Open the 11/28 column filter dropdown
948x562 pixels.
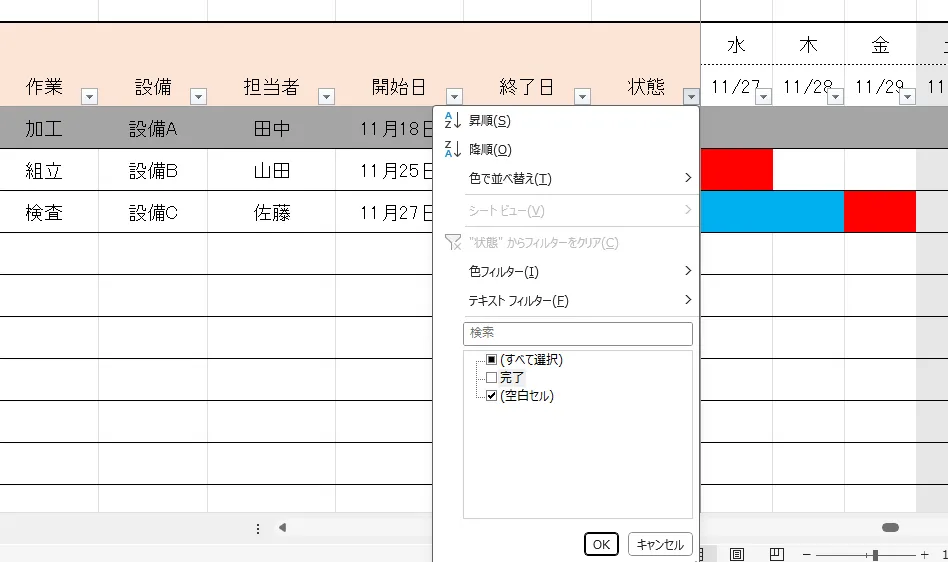point(836,97)
